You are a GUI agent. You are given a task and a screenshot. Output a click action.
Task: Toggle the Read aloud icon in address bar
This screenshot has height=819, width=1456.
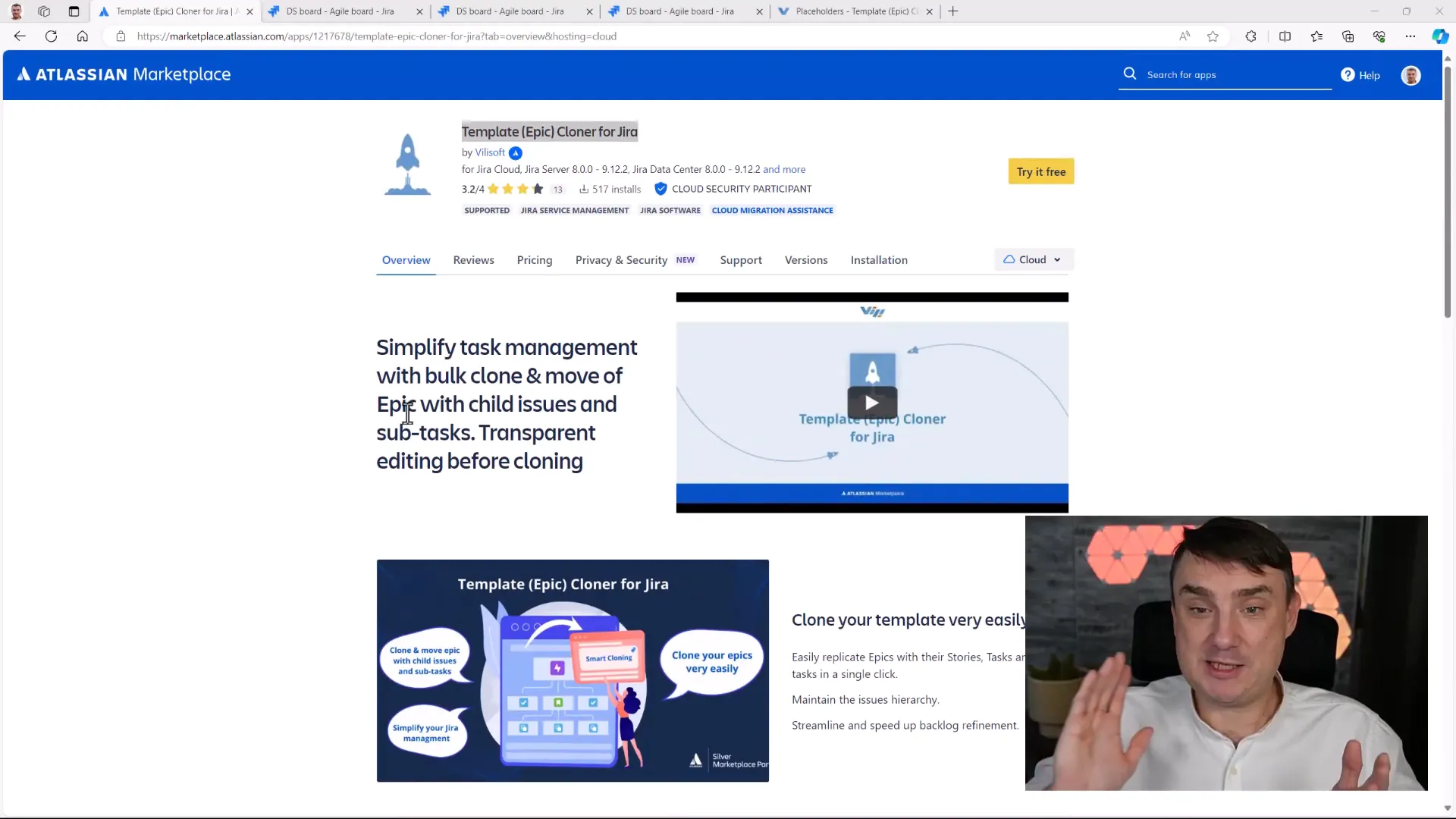click(1185, 36)
